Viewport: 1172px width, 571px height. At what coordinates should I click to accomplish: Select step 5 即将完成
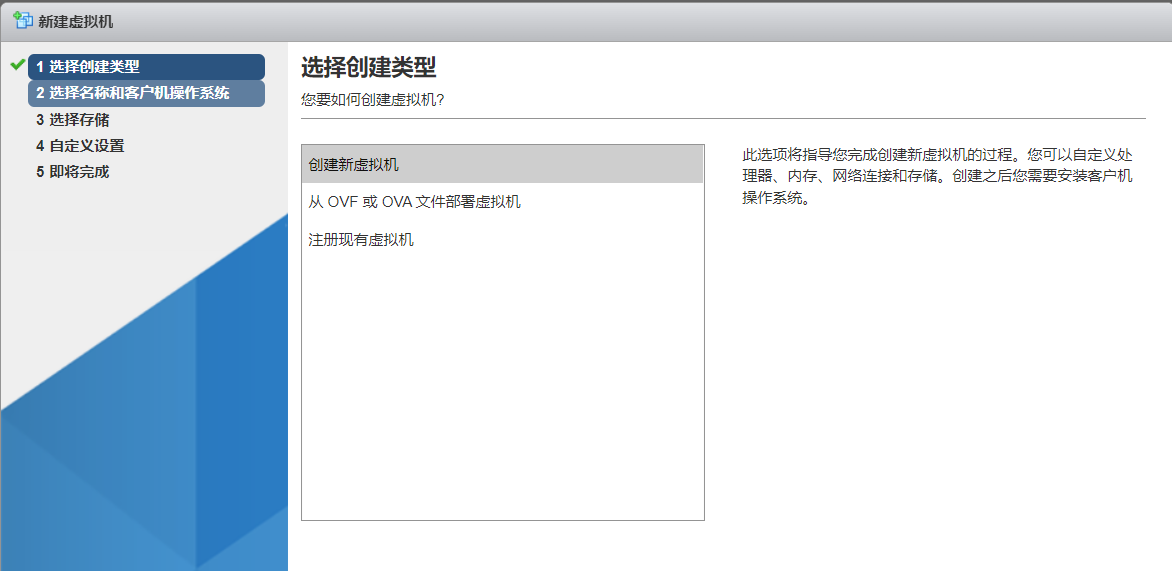(x=73, y=172)
